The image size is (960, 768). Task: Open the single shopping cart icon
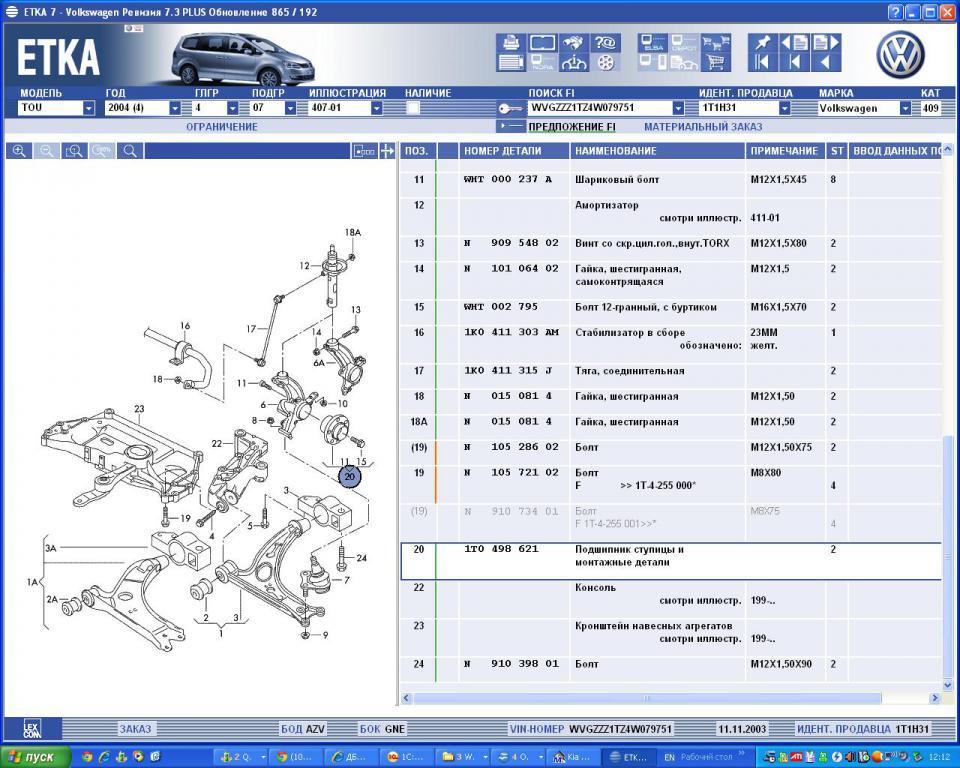(x=716, y=62)
